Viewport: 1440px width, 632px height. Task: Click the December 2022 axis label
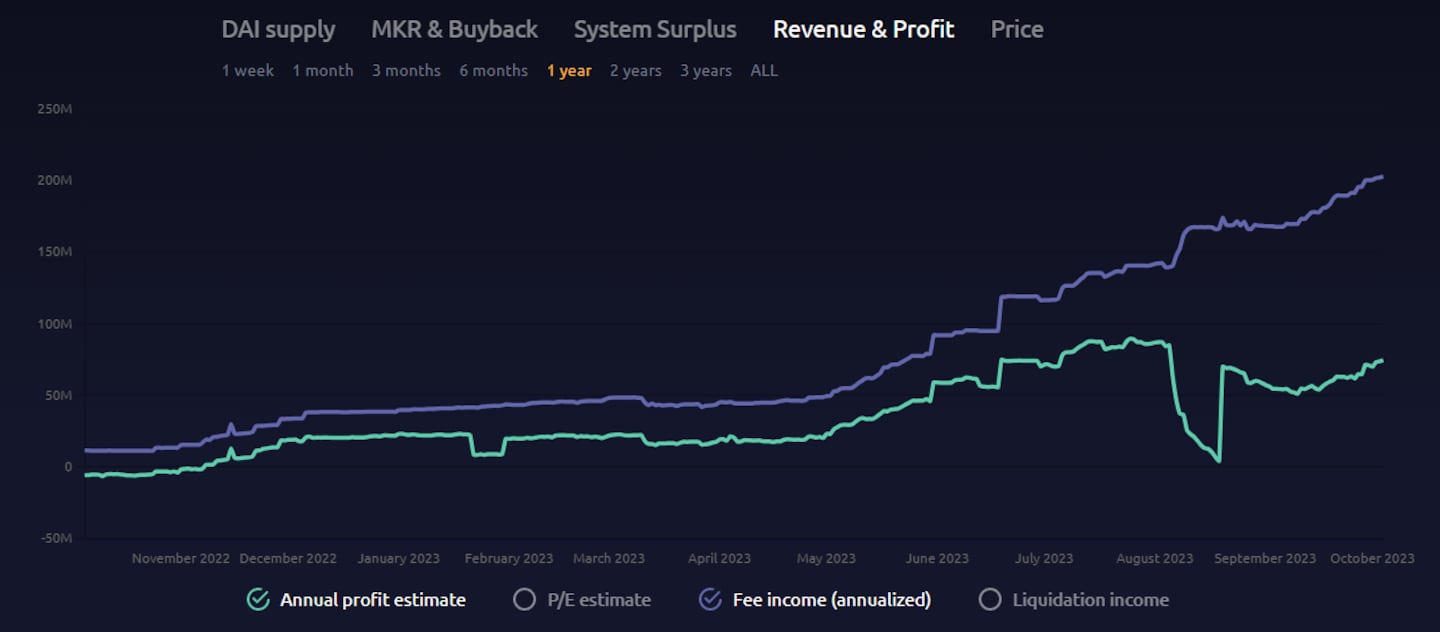pos(288,558)
